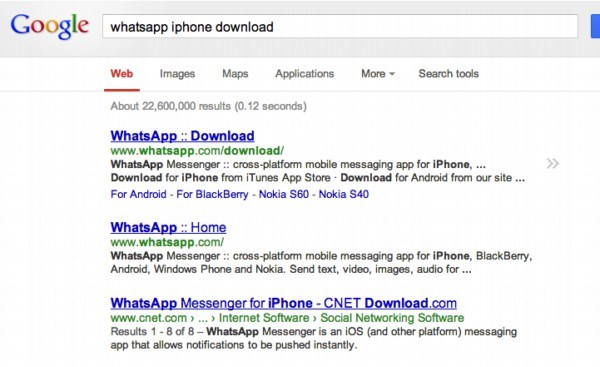The width and height of the screenshot is (600, 367).
Task: Click Social Networking Software breadcrumb
Action: (392, 318)
